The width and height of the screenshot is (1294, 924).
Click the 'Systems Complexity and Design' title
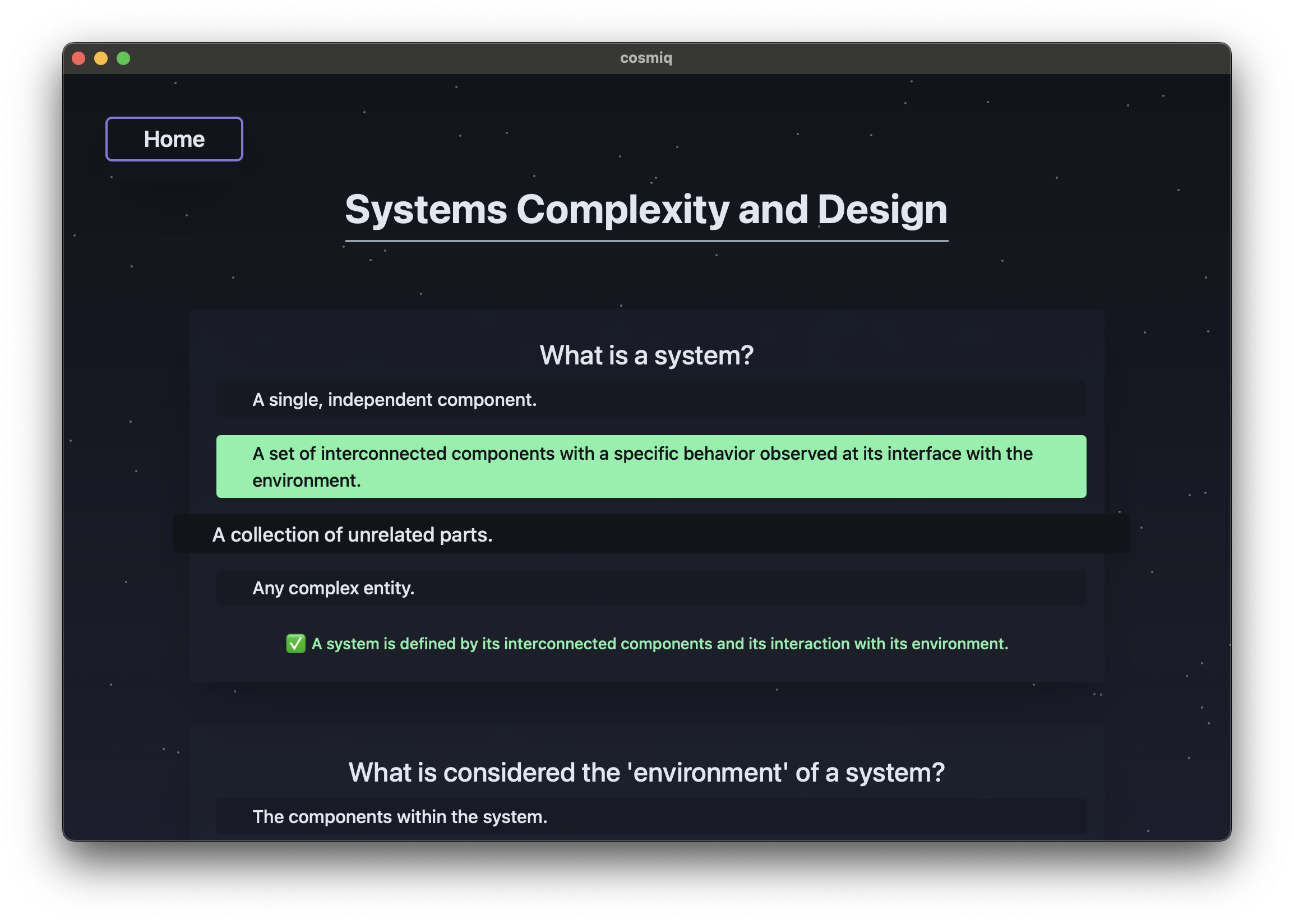coord(646,210)
